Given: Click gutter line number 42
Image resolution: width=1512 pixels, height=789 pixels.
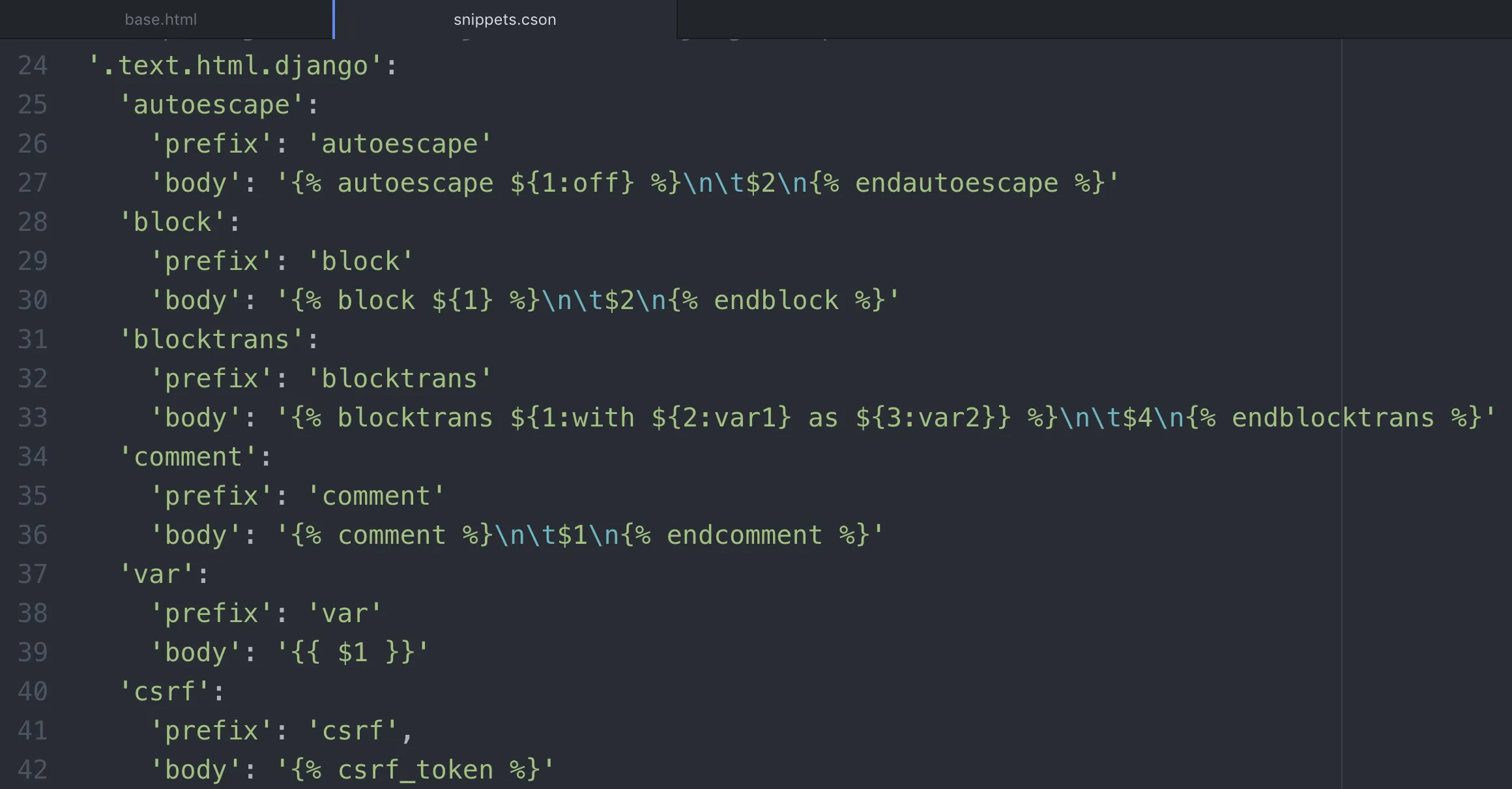Looking at the screenshot, I should 33,770.
